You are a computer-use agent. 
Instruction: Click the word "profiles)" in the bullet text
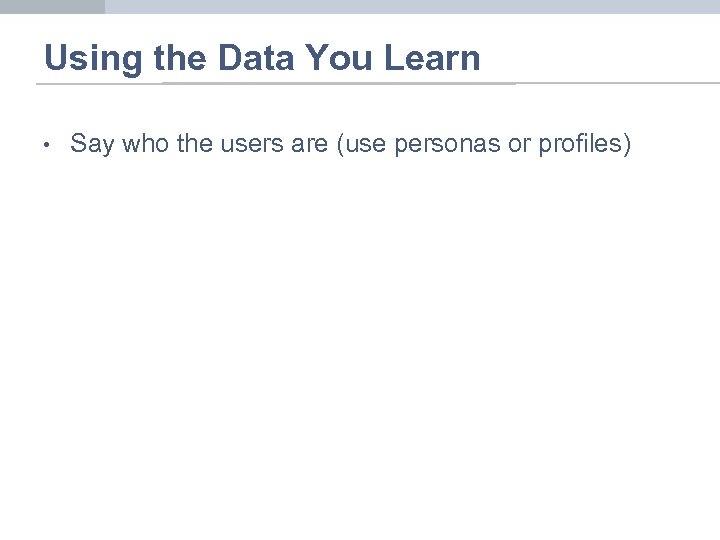(x=585, y=145)
